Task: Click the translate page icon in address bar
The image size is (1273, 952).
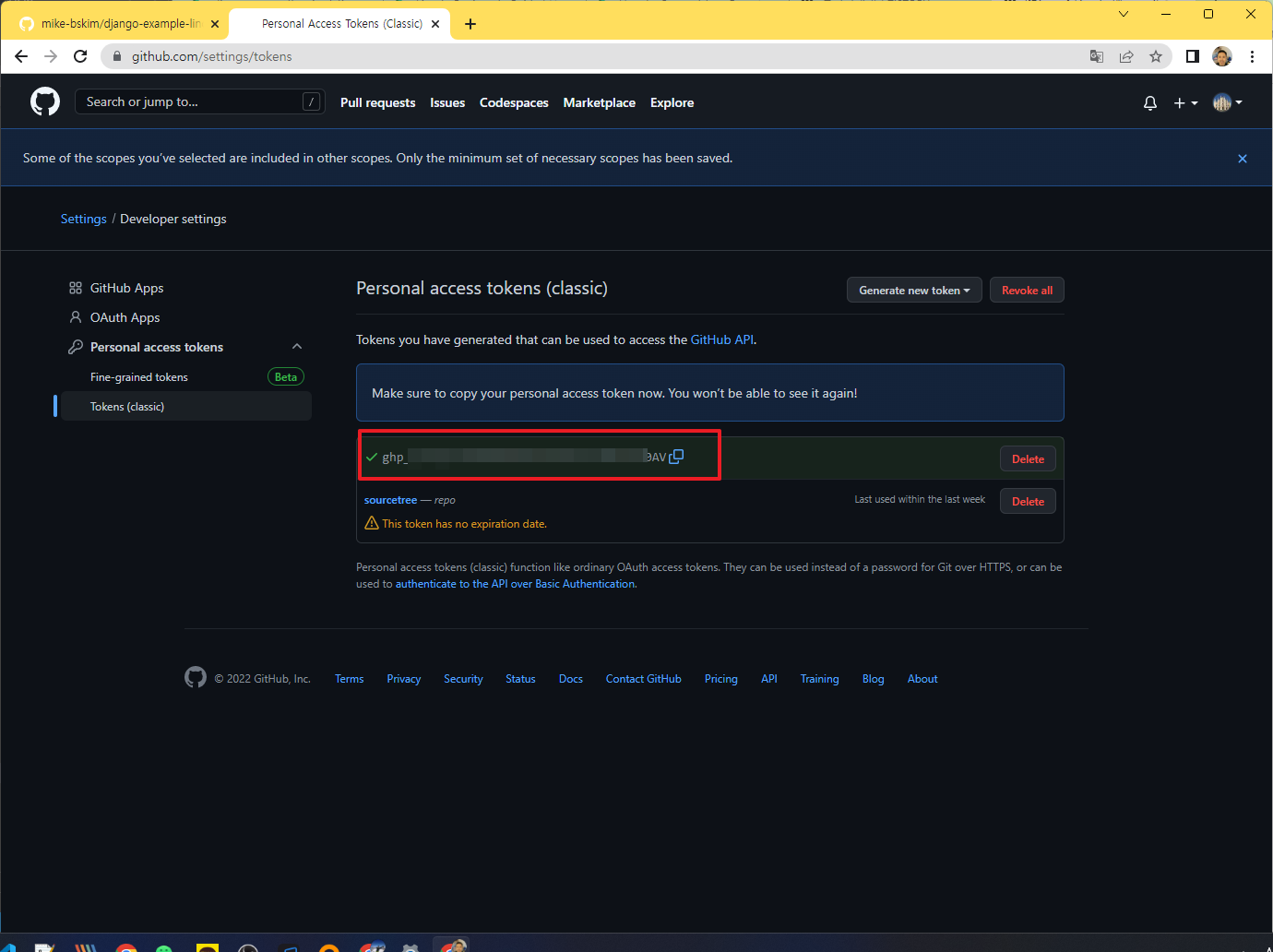Action: pyautogui.click(x=1097, y=56)
